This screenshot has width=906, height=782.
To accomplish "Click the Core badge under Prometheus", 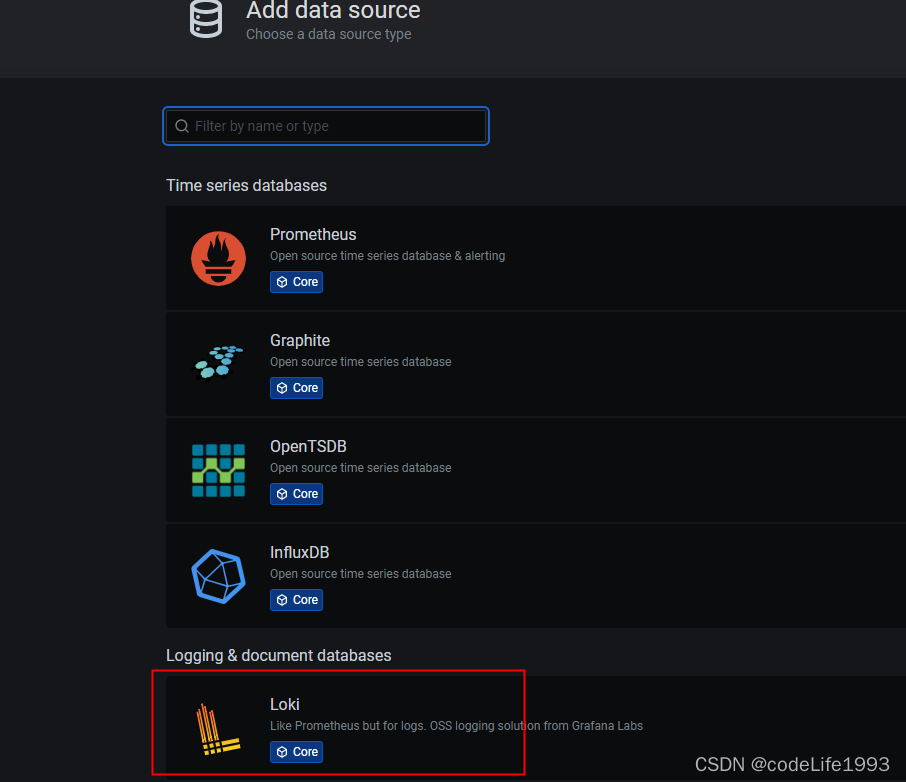I will click(x=296, y=282).
